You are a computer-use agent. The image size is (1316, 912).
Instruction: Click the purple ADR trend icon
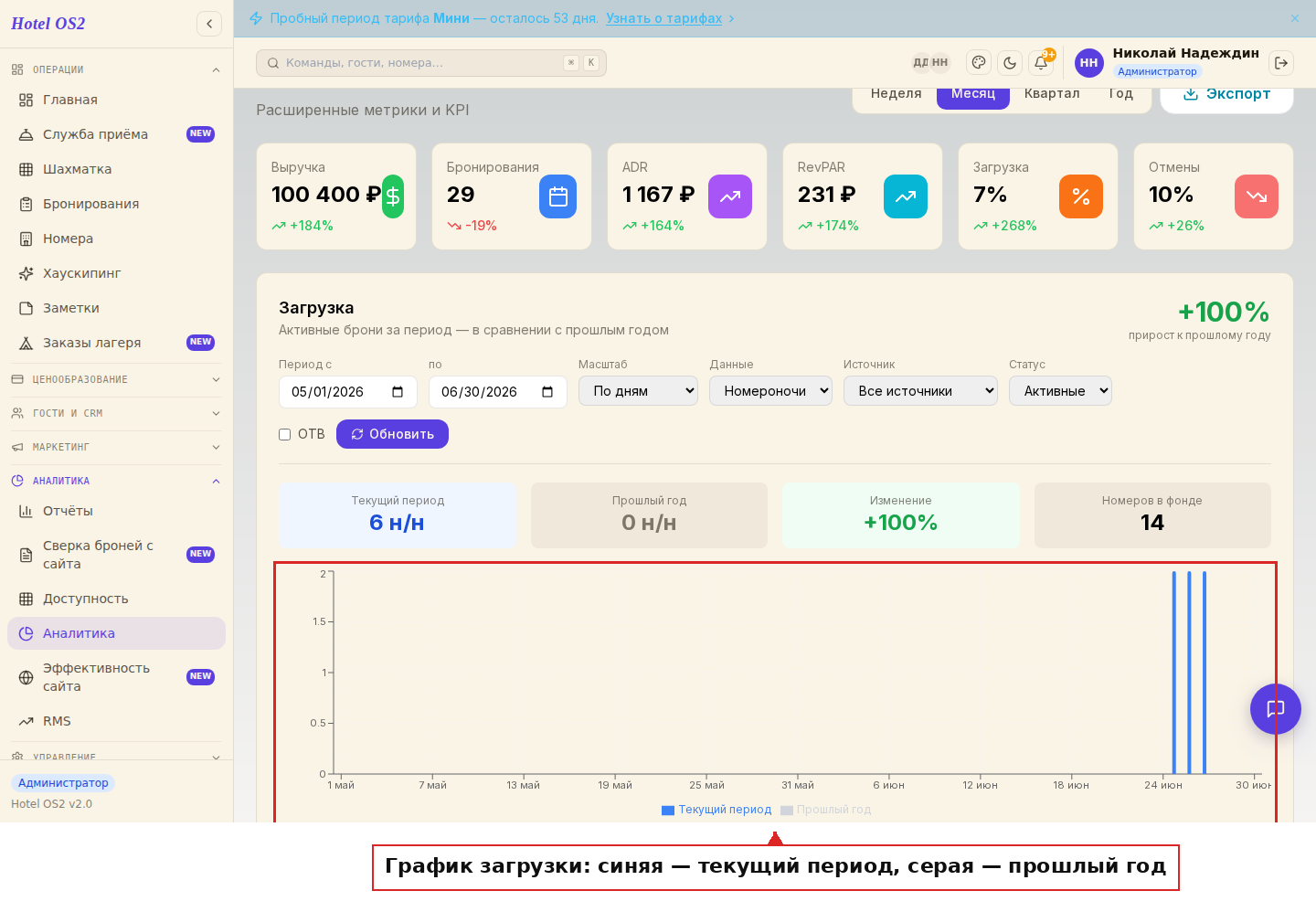[x=730, y=196]
